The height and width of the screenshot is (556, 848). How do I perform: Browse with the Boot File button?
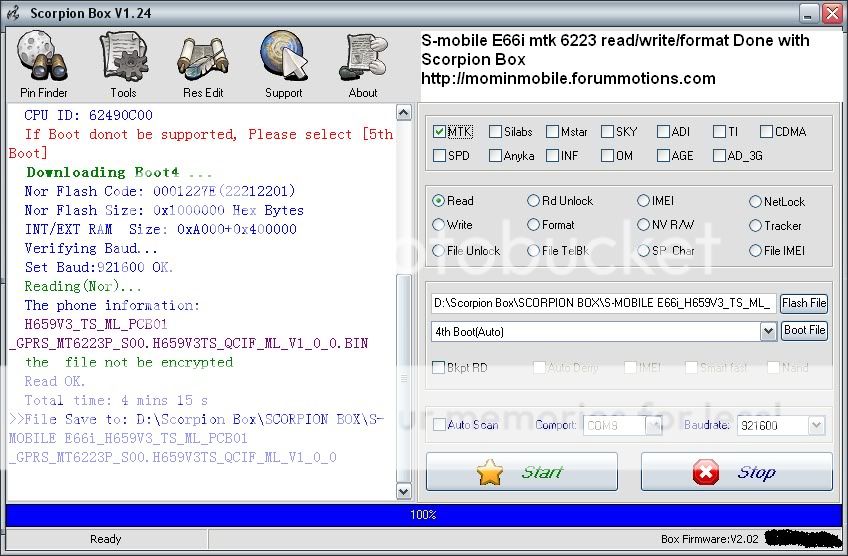(x=804, y=330)
